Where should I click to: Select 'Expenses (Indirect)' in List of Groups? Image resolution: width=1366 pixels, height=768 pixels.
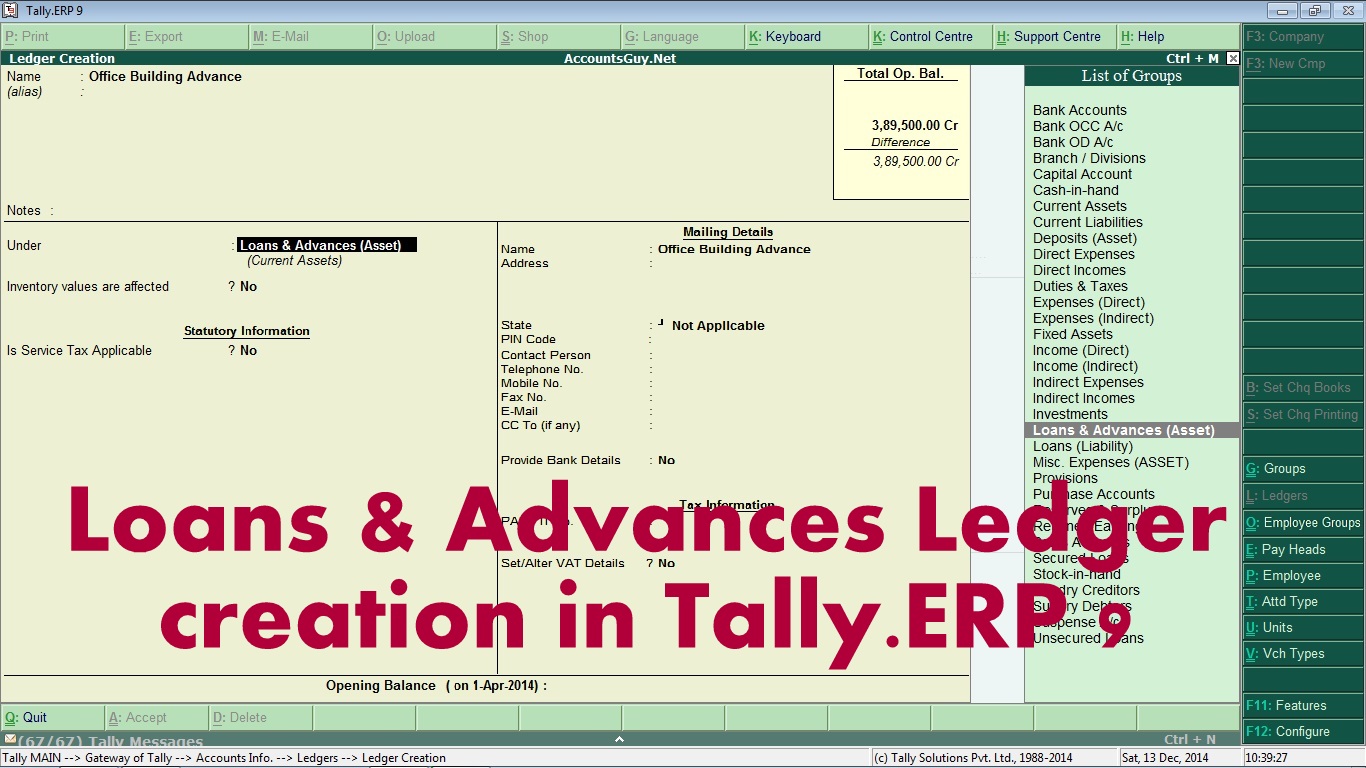(1093, 319)
